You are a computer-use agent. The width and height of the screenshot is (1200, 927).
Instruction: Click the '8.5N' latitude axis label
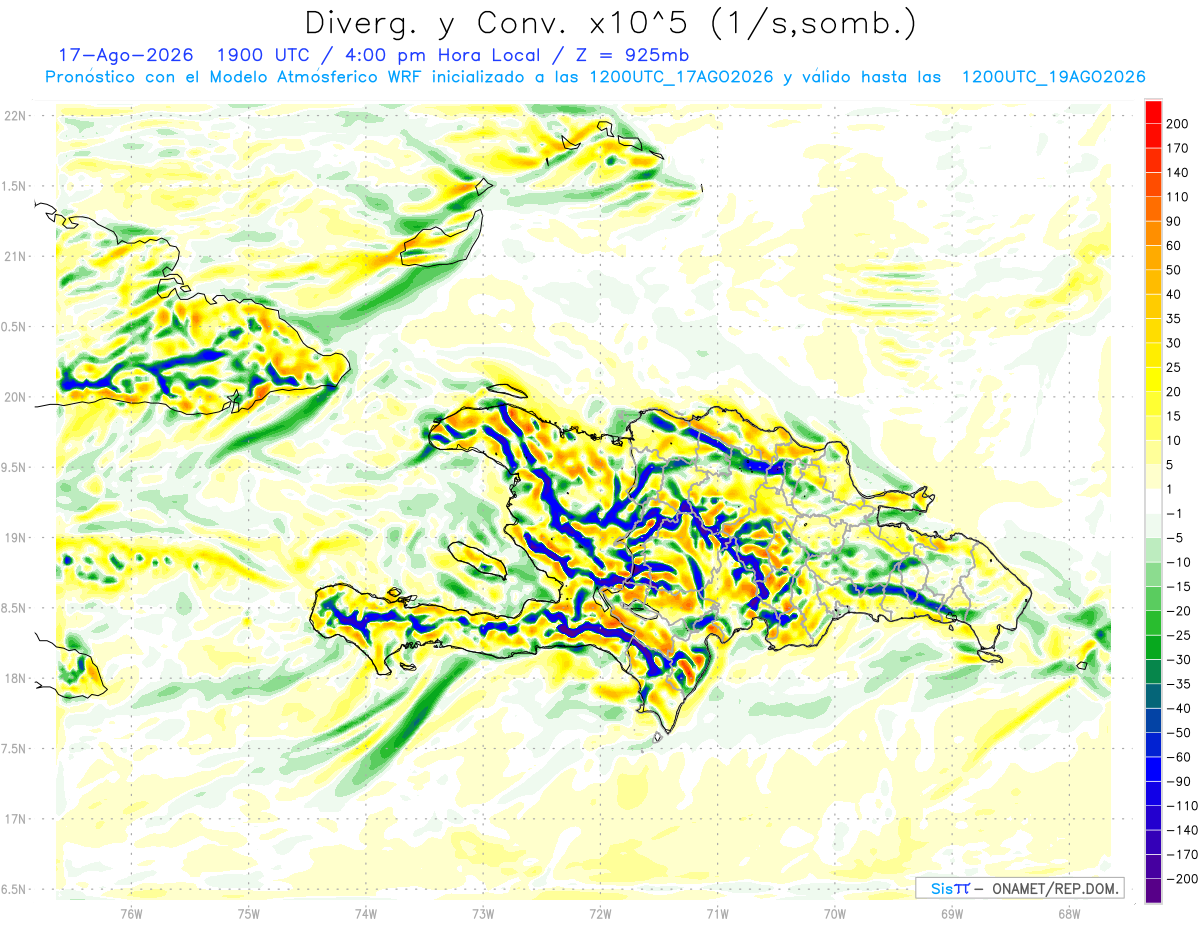point(14,608)
